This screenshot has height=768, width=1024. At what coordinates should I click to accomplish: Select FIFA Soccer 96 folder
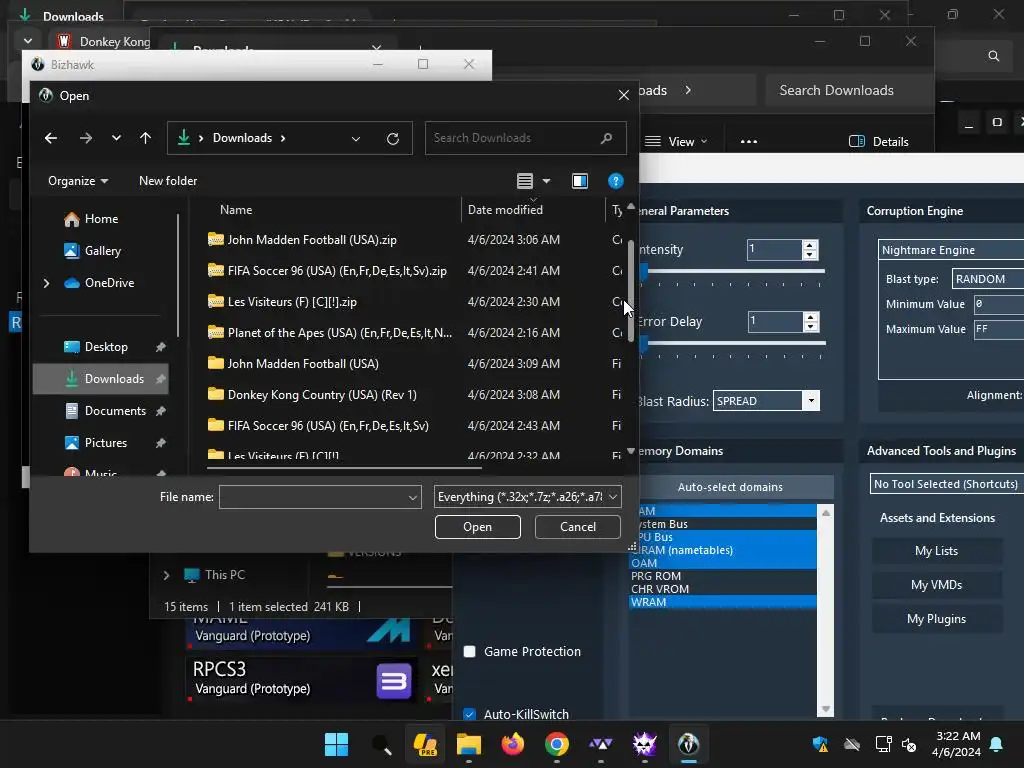click(x=328, y=426)
